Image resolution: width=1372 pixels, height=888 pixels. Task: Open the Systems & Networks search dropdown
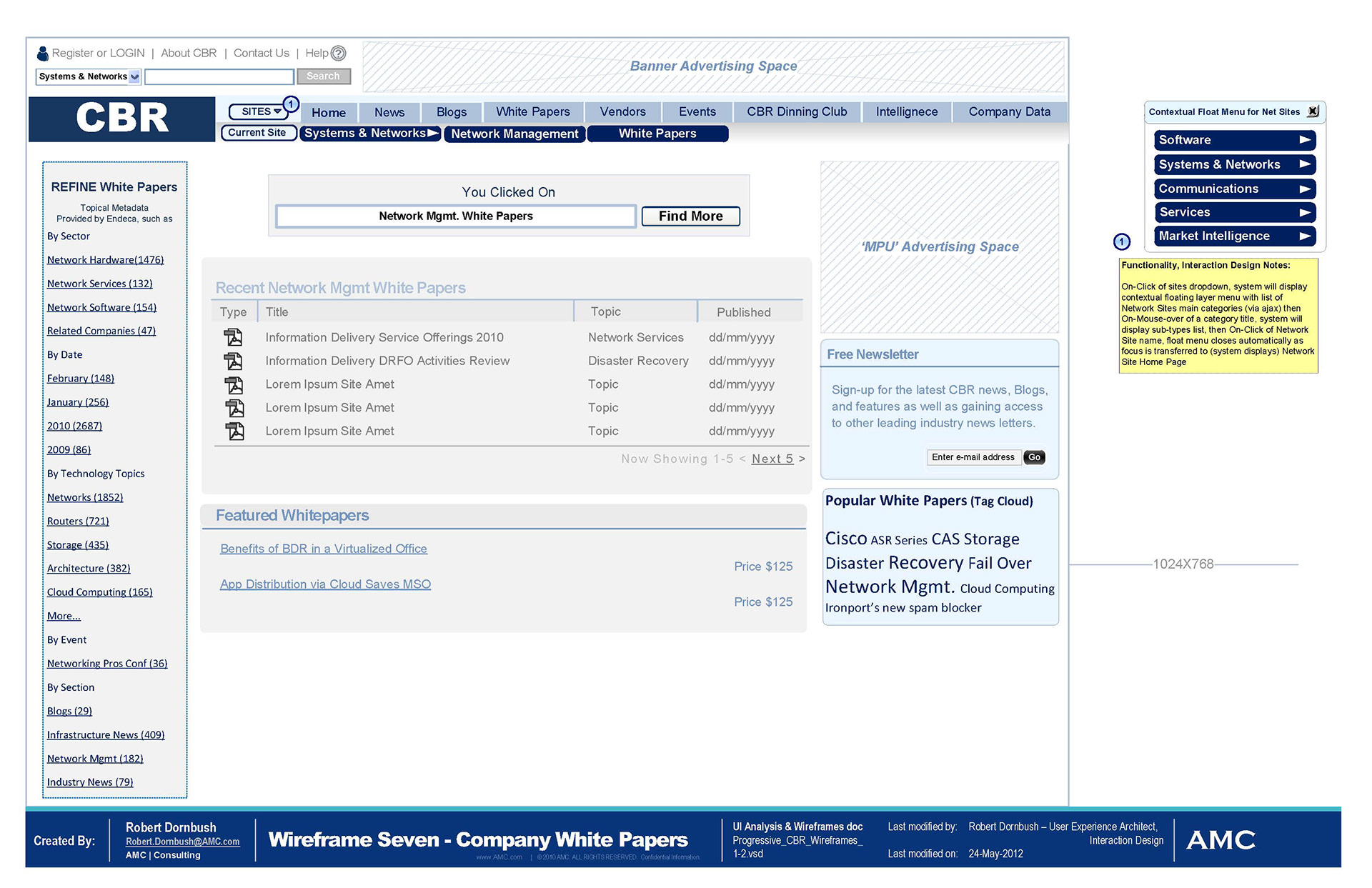(x=134, y=76)
